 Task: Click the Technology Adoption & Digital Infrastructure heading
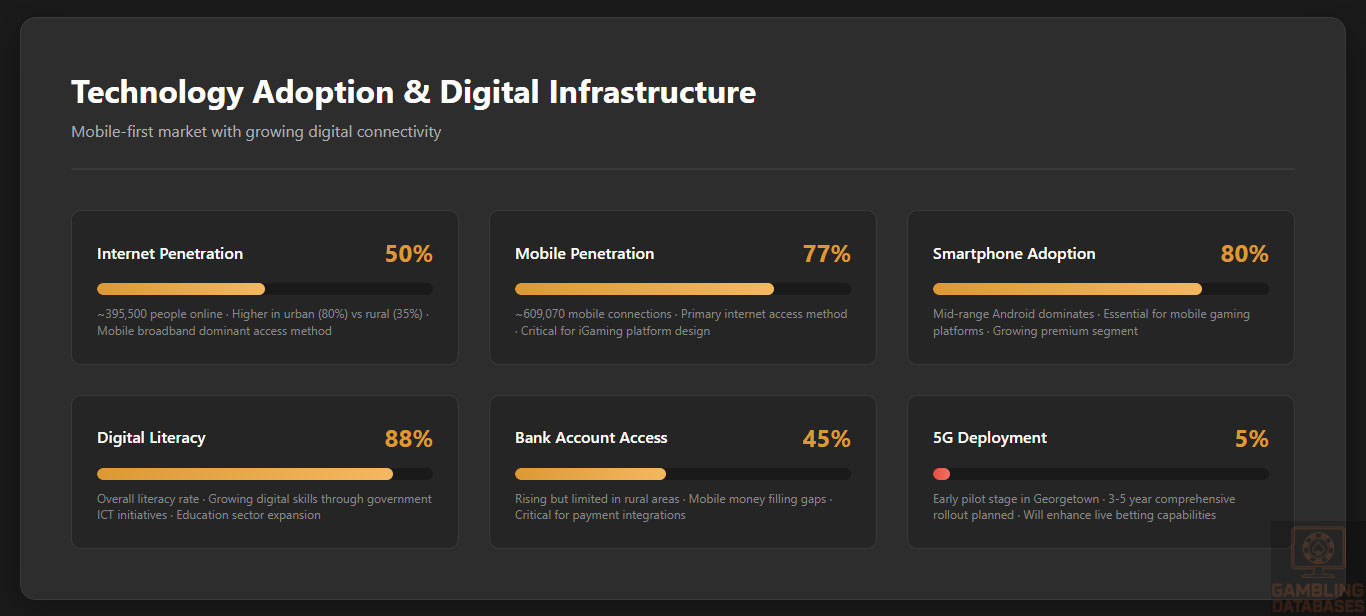[x=413, y=93]
